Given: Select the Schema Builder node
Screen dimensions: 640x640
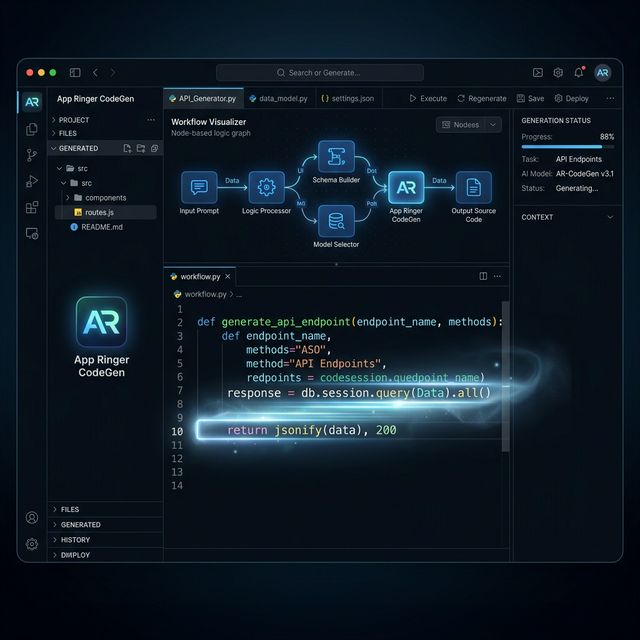Looking at the screenshot, I should (336, 157).
